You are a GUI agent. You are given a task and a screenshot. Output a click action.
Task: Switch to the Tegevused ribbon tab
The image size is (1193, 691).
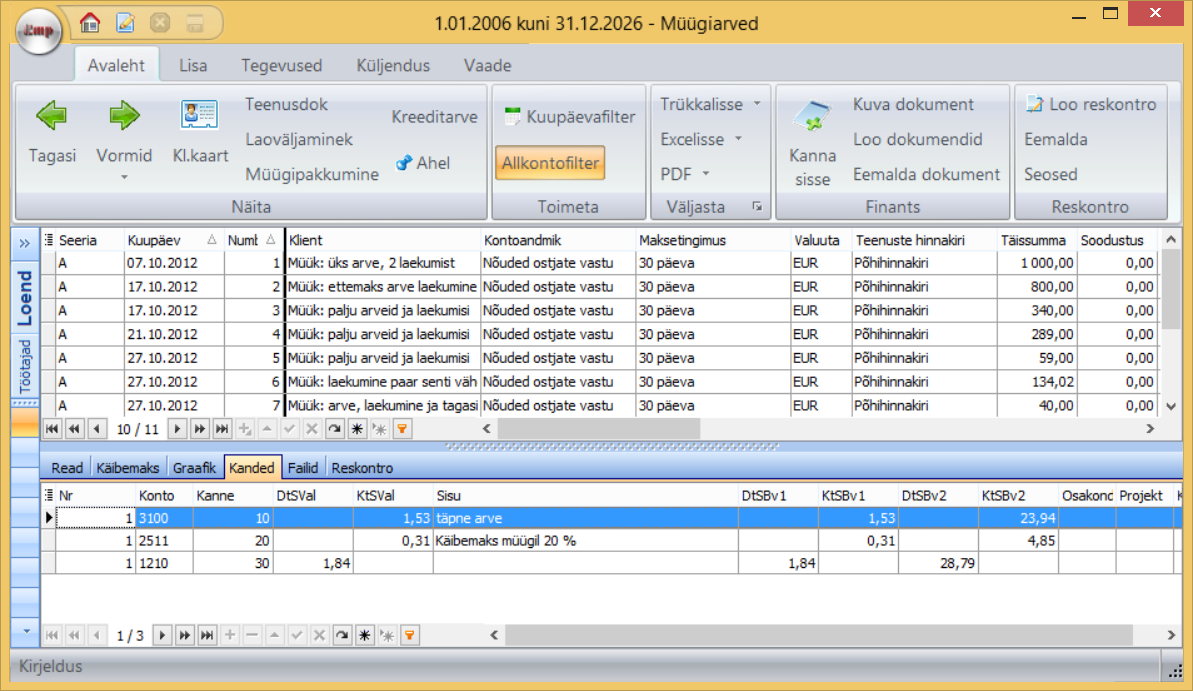coord(281,66)
